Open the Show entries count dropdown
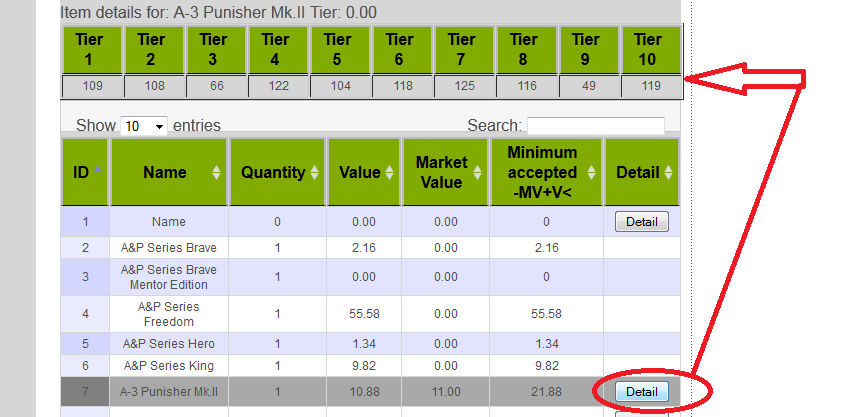Viewport: 849px width, 417px height. (143, 126)
